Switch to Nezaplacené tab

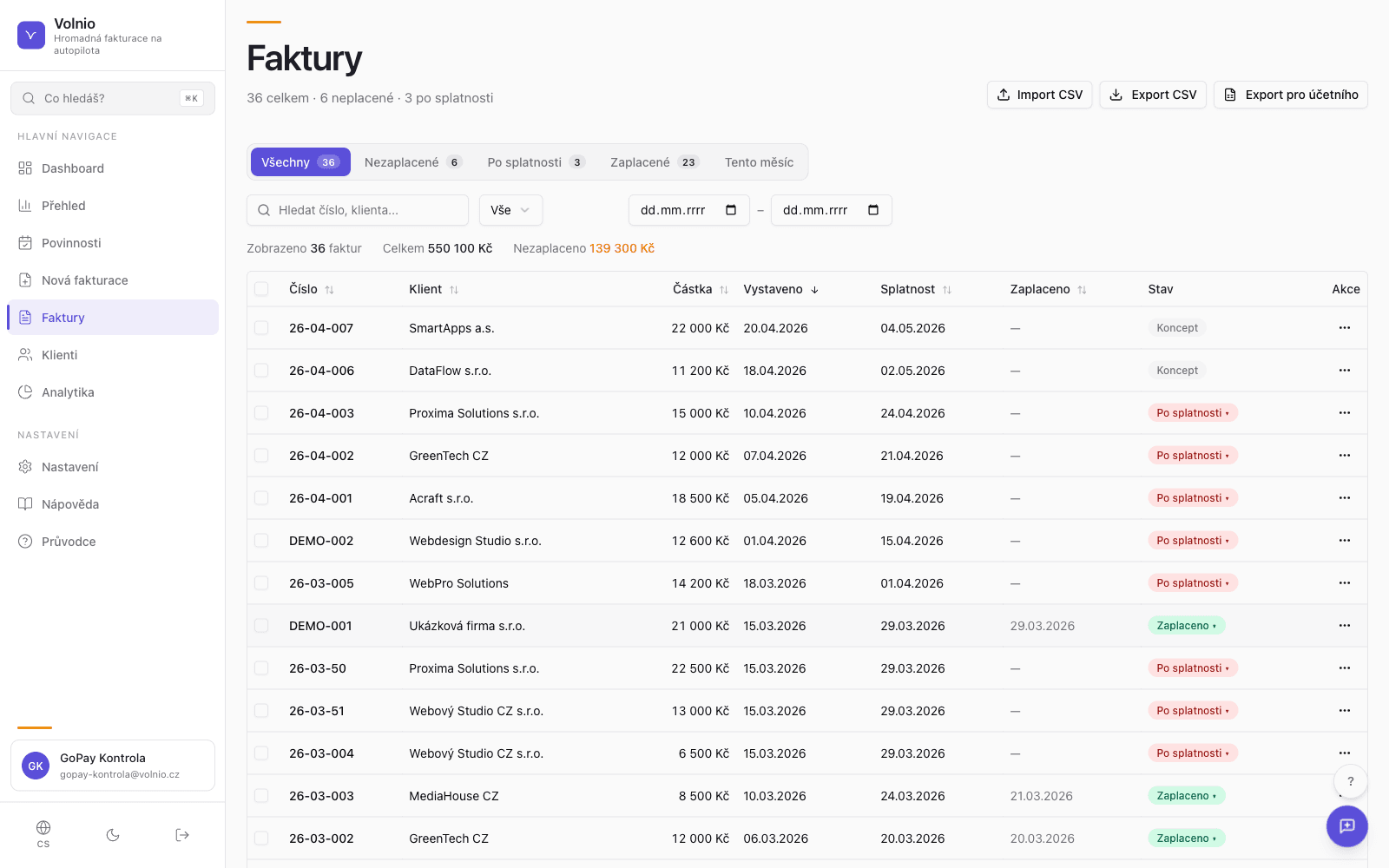point(413,162)
